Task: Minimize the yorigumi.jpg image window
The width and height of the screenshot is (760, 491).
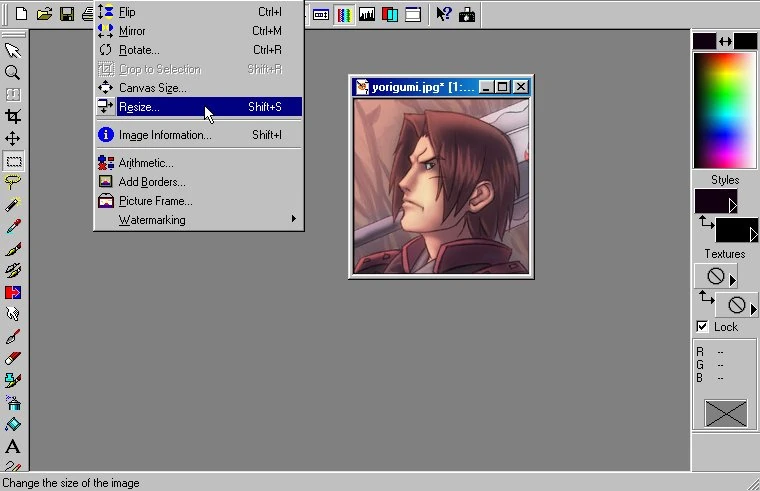Action: (486, 87)
